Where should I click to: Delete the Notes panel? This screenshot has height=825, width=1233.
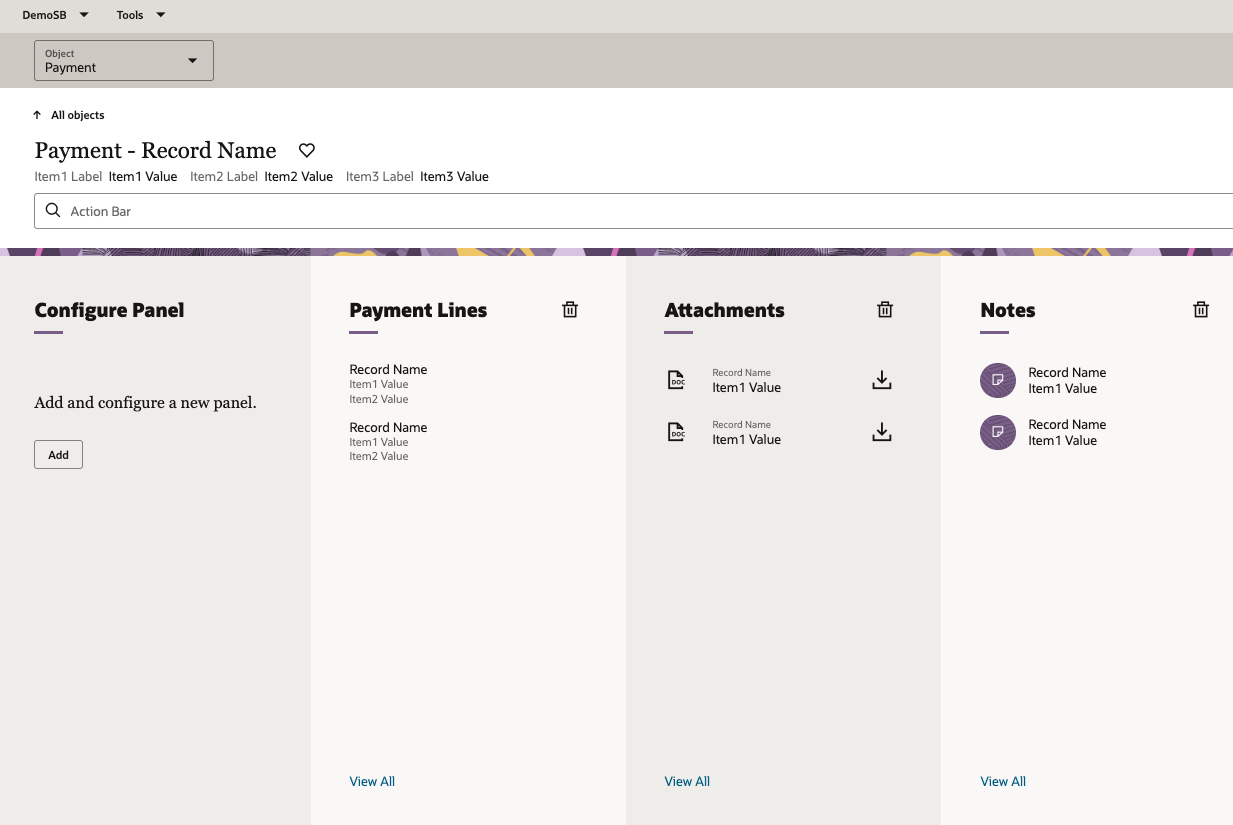click(1200, 310)
